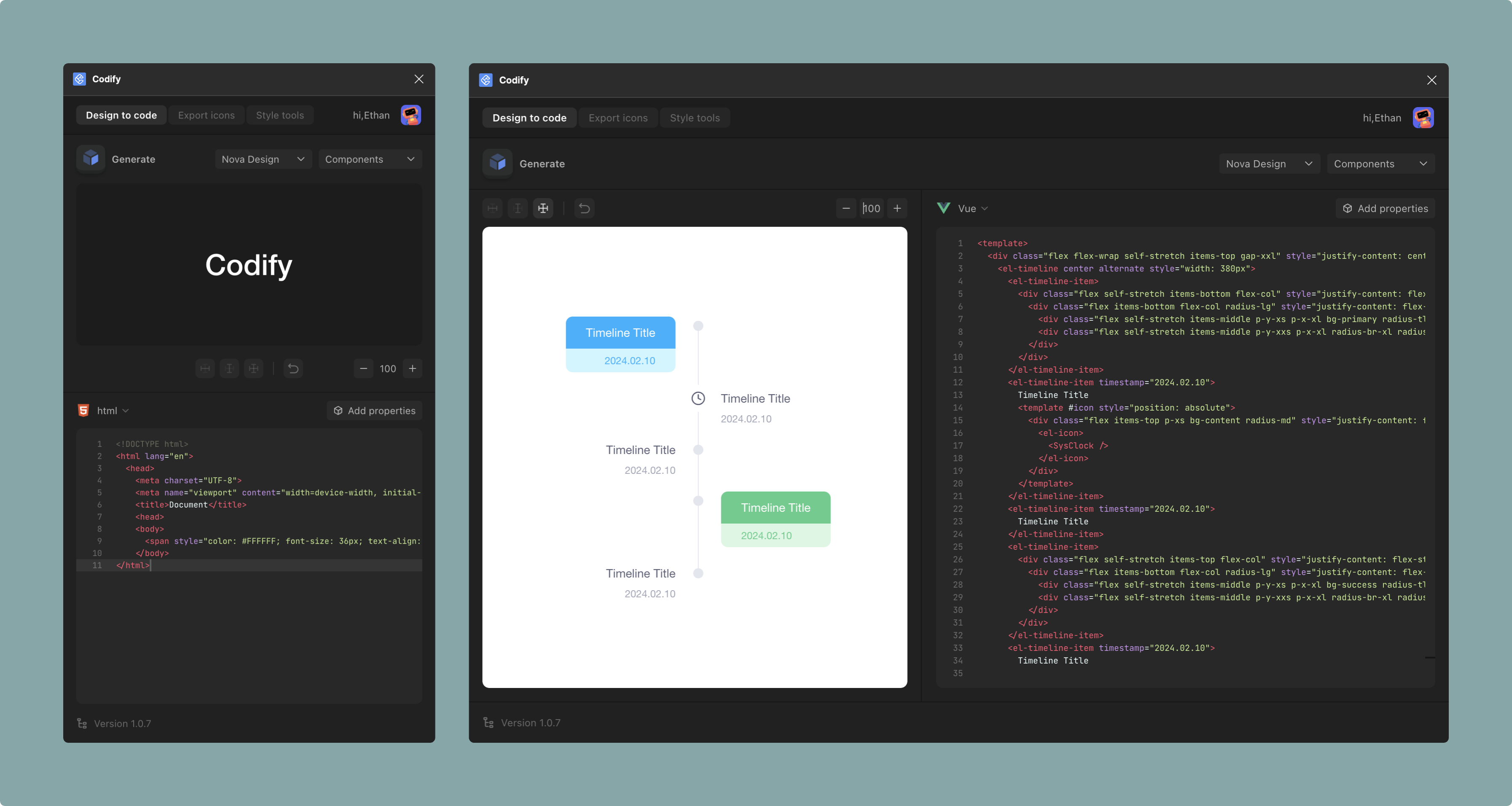Click clock icon on preview timeline
1512x806 pixels.
coord(698,399)
